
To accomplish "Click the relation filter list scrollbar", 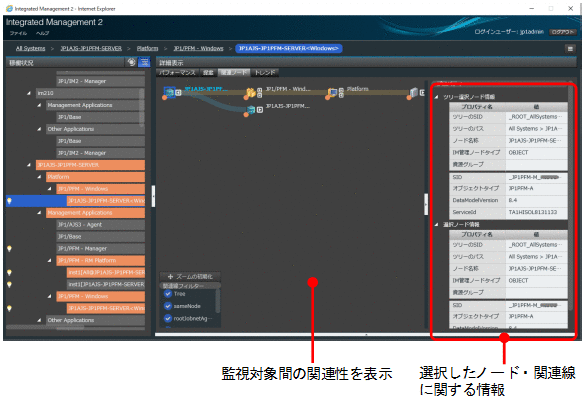I will tap(218, 301).
